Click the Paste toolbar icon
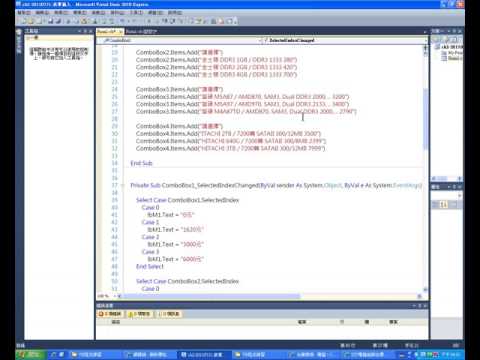480x360 pixels. 84,21
